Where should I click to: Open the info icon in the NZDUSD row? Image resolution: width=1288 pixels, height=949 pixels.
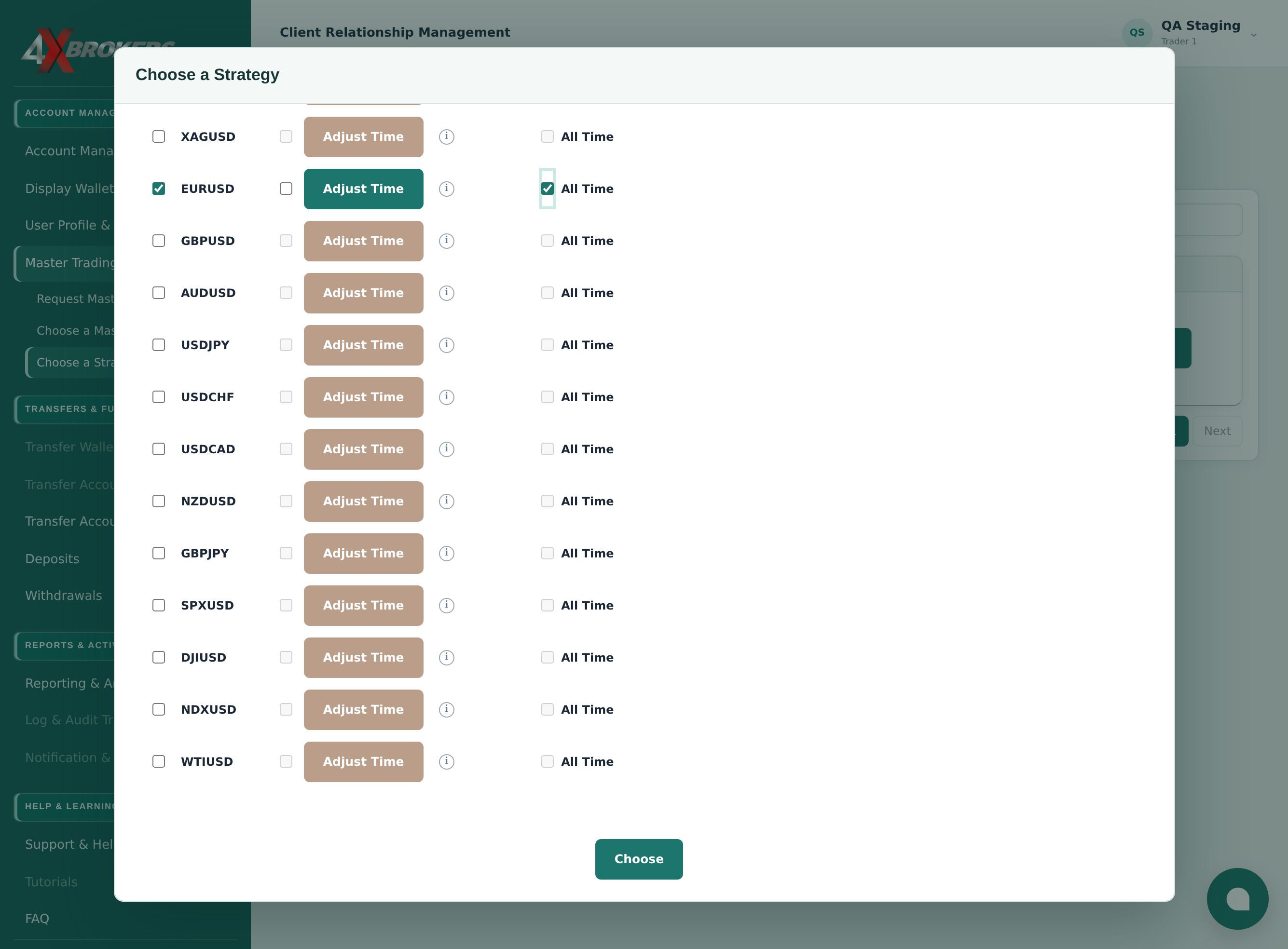click(446, 502)
